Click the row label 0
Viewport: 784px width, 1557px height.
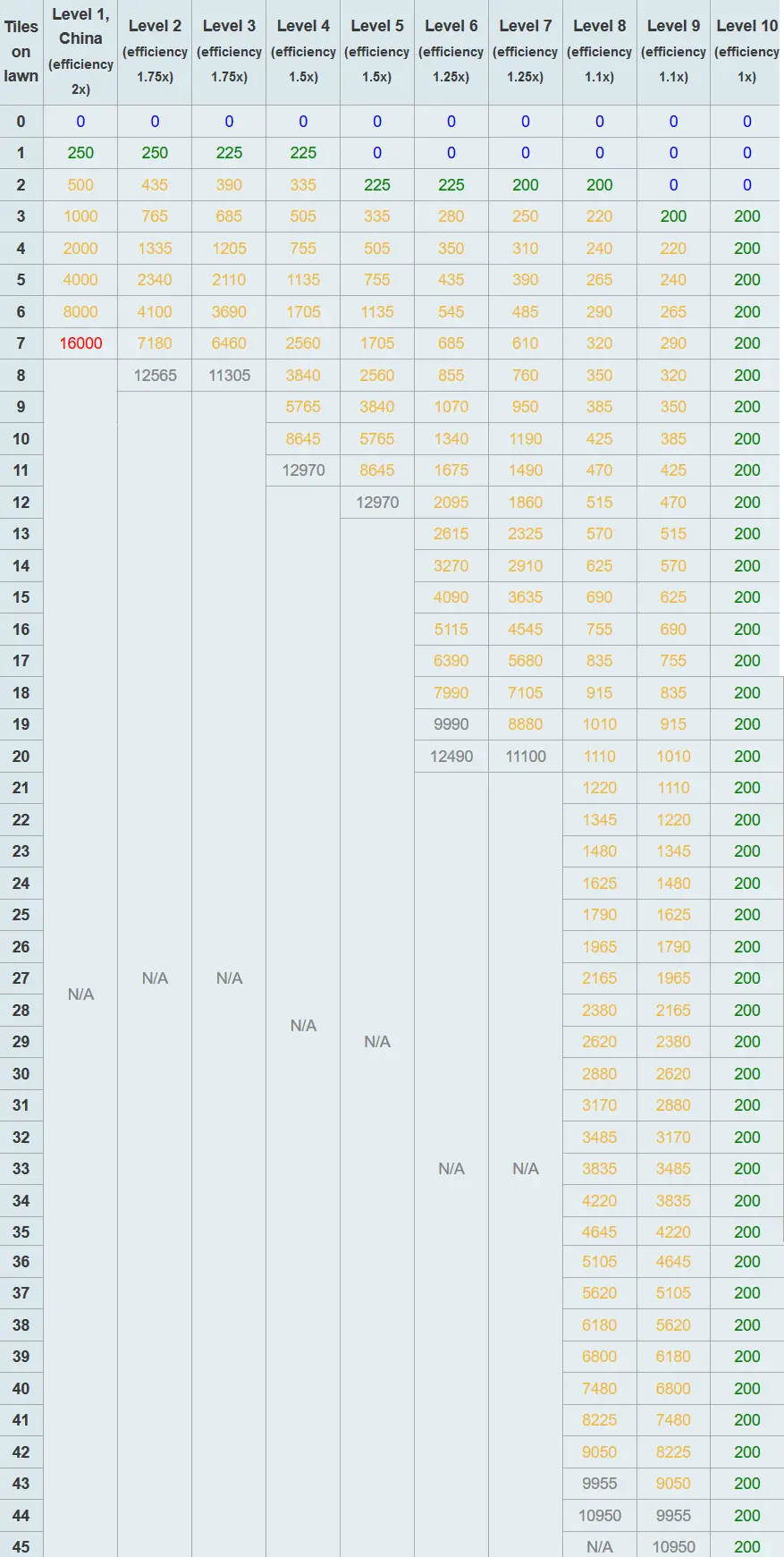(x=21, y=122)
